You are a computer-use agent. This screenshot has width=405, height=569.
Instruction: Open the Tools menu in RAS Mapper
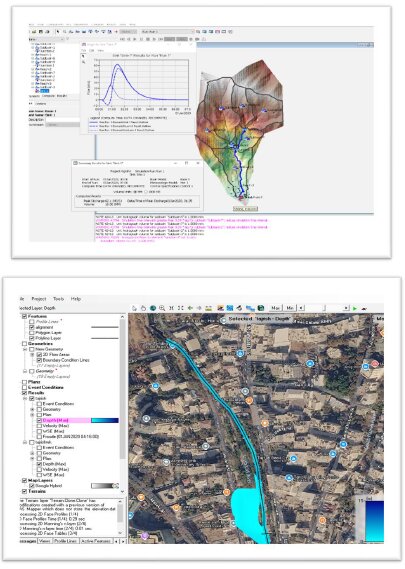coord(58,299)
